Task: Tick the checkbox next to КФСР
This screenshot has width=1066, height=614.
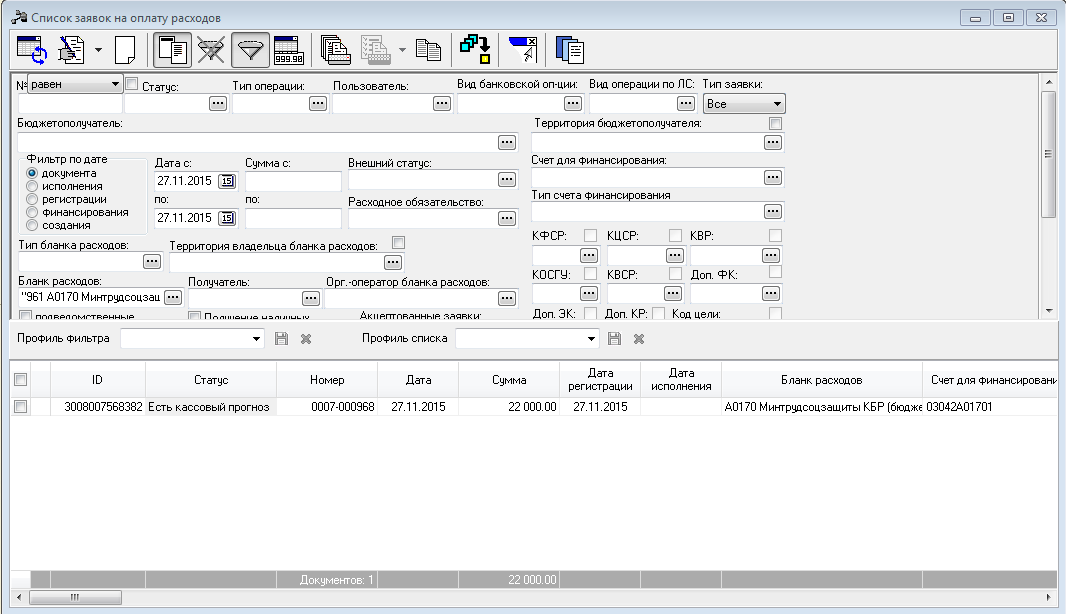Action: 590,235
